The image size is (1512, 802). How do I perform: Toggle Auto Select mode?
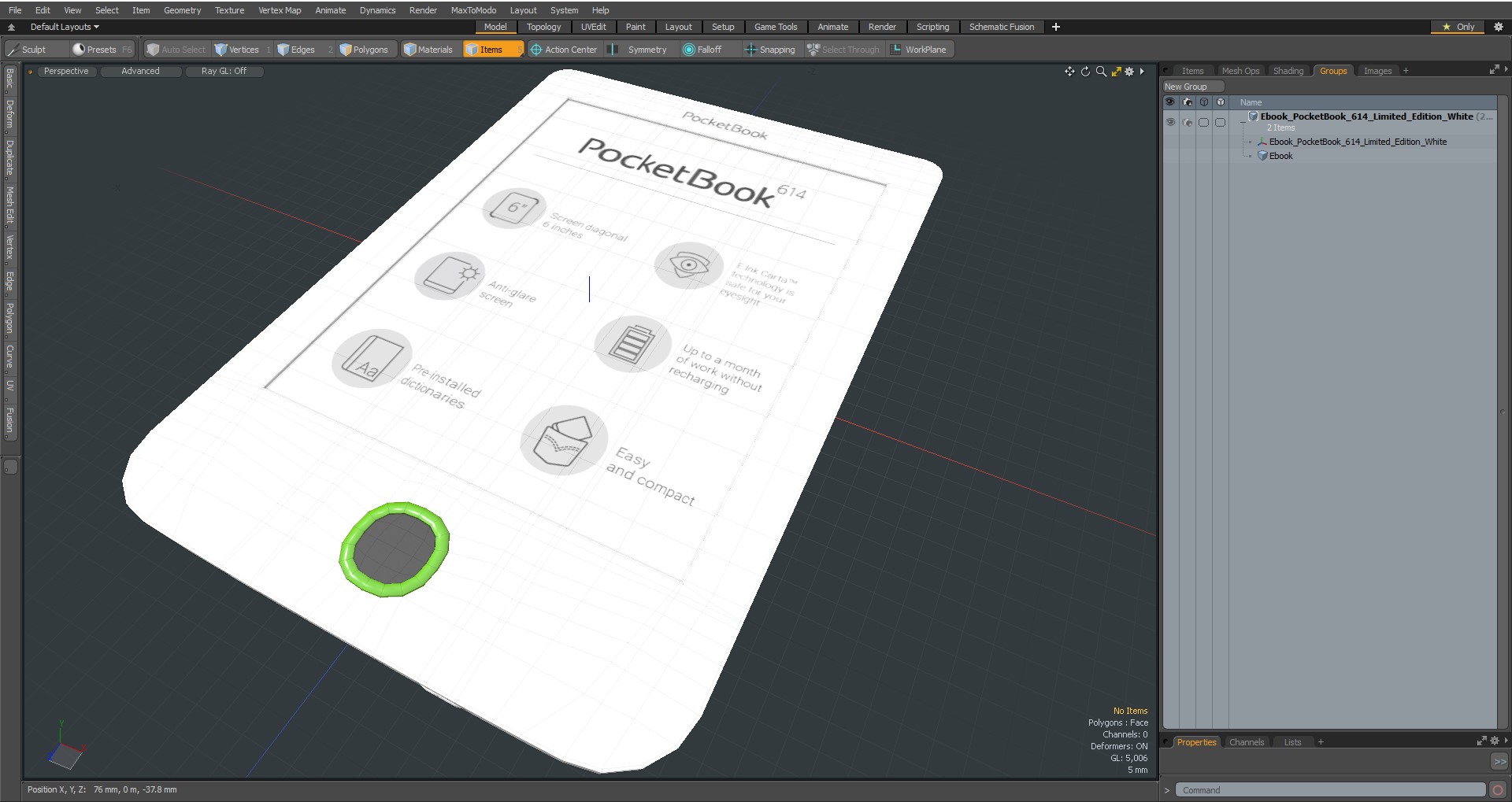point(176,50)
